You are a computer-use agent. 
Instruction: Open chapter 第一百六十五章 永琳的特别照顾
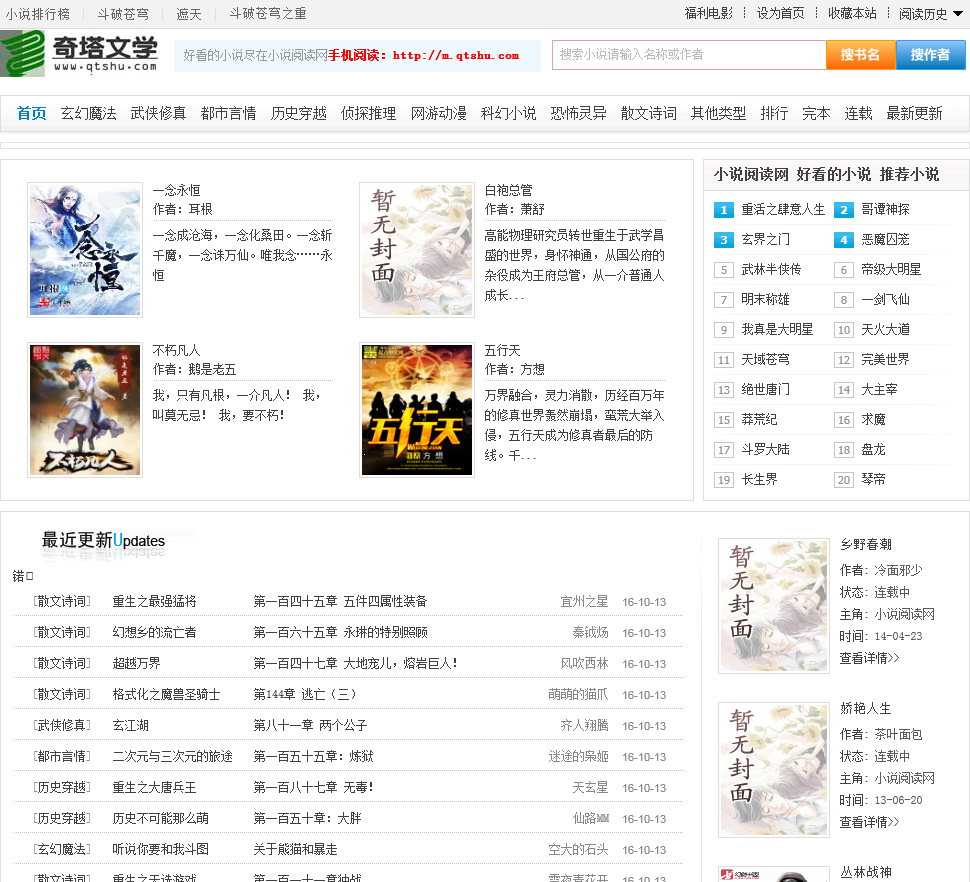coord(340,632)
